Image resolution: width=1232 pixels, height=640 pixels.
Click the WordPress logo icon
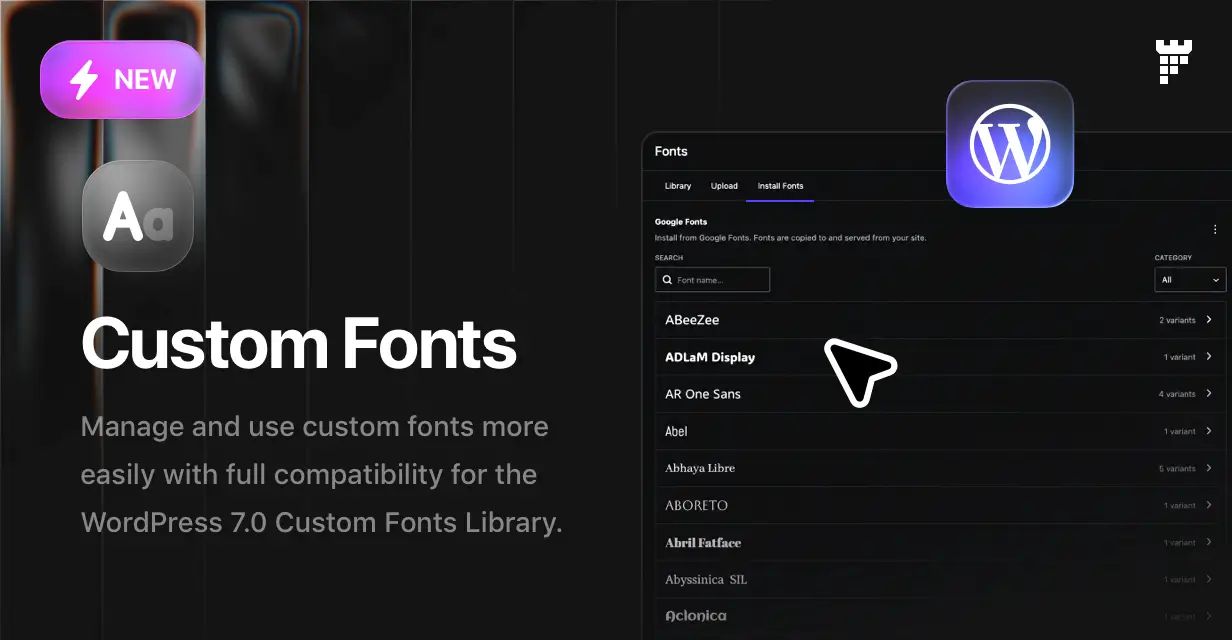click(x=1010, y=144)
